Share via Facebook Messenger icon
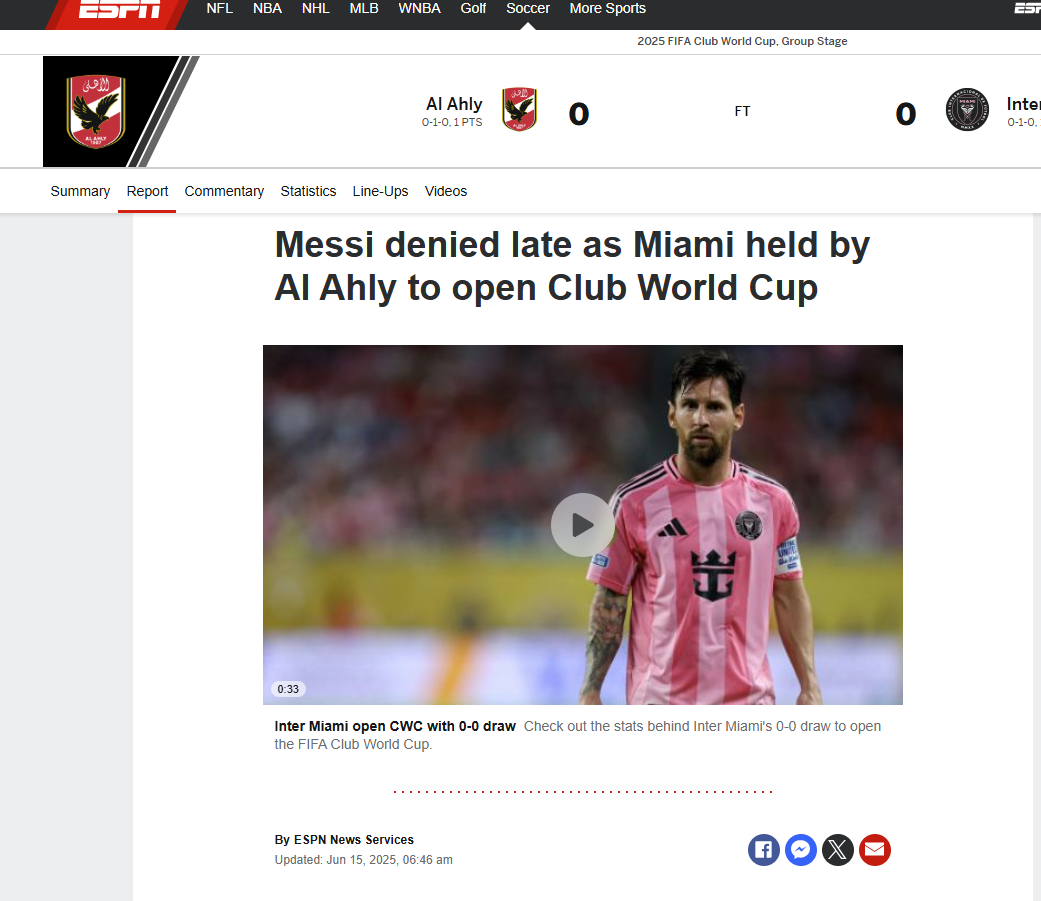This screenshot has height=901, width=1041. 801,850
